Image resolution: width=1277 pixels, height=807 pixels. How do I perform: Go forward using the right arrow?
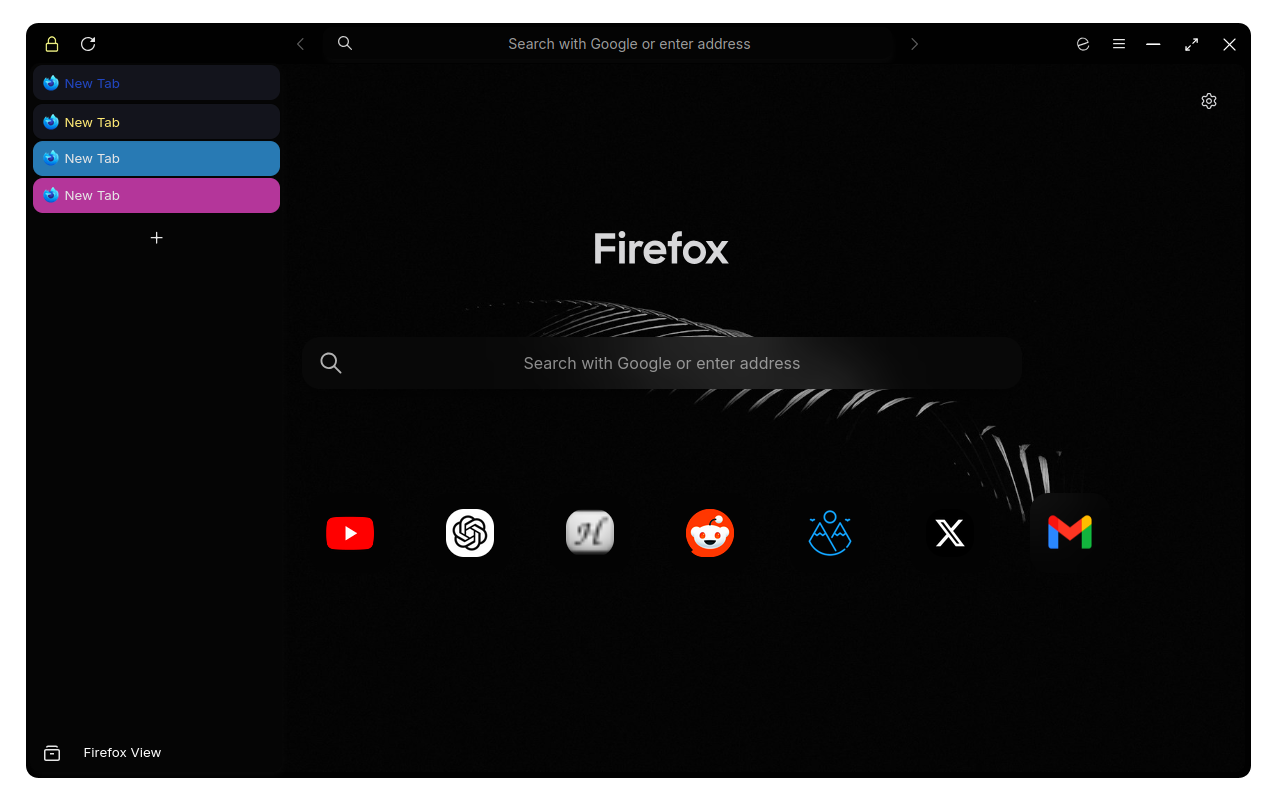(x=914, y=44)
